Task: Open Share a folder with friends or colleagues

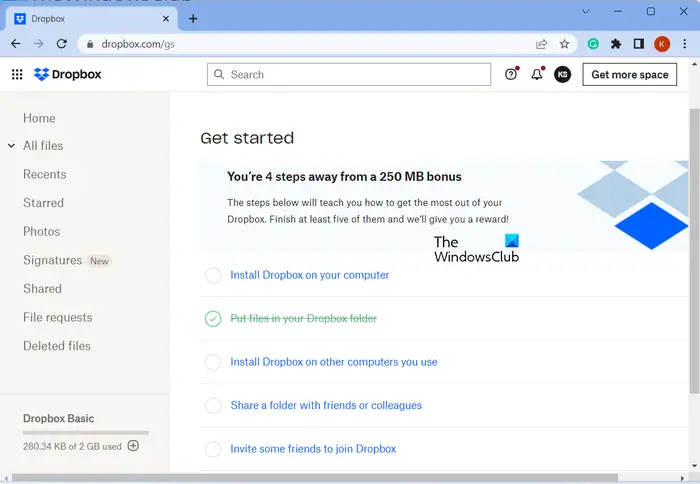Action: 326,405
